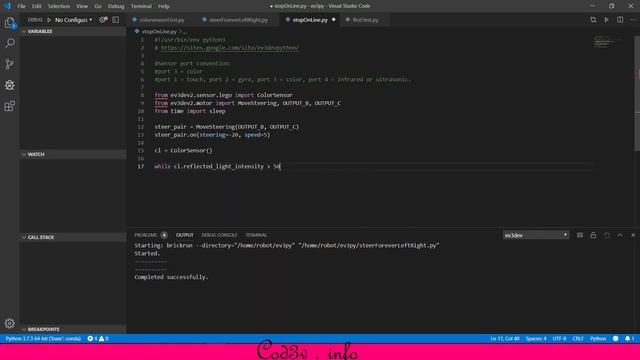Split the editor to the right
The height and width of the screenshot is (360, 640).
coord(620,20)
